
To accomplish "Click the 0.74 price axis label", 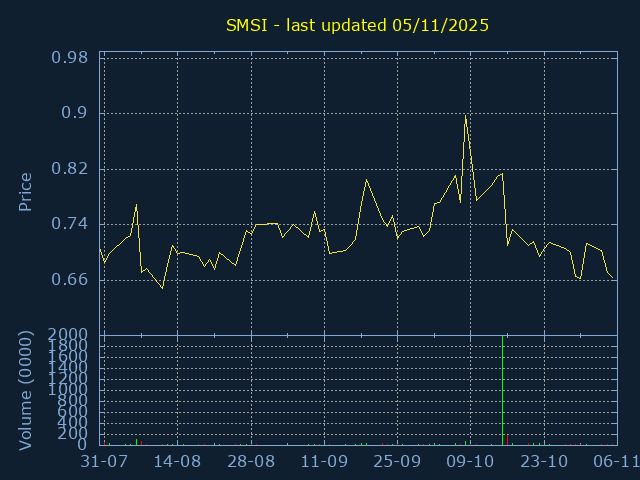I will pyautogui.click(x=69, y=224).
